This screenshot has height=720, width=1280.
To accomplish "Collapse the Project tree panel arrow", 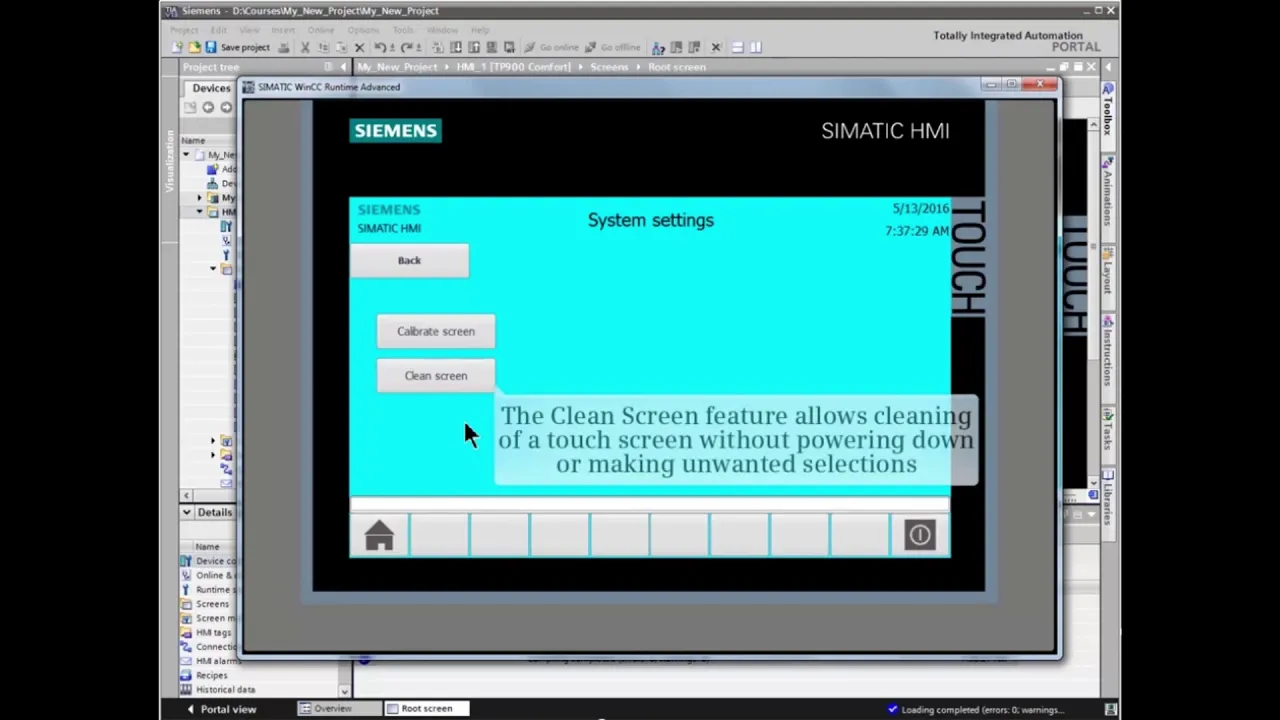I will click(x=342, y=67).
